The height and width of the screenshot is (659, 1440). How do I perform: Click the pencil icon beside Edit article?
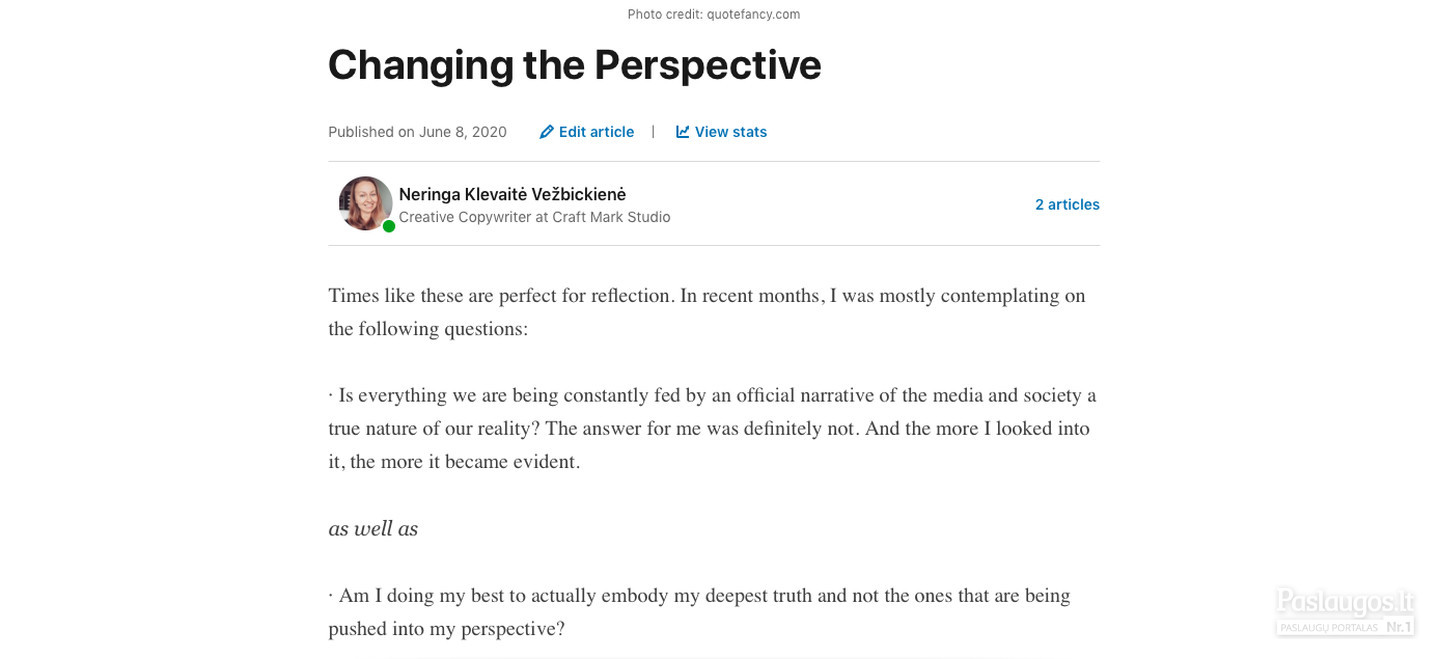click(x=546, y=132)
